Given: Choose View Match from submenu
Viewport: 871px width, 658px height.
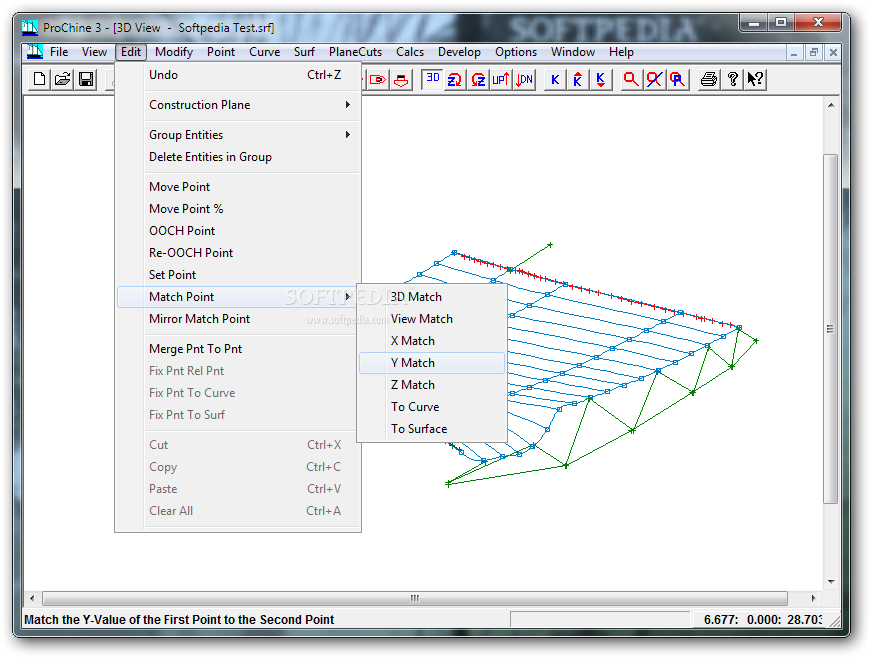Looking at the screenshot, I should tap(432, 319).
